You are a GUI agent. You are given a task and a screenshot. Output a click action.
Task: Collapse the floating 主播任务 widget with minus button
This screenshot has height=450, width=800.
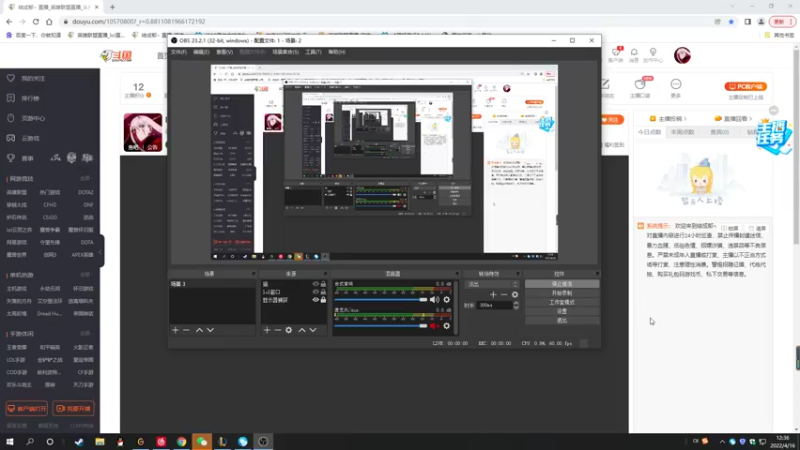coord(773,111)
